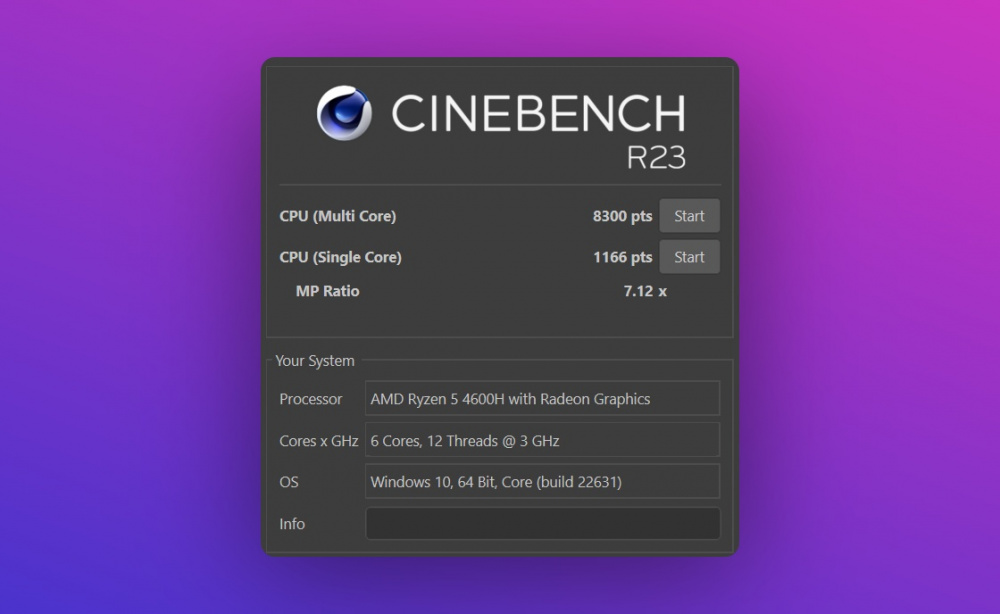Viewport: 1000px width, 614px height.
Task: Select the OS field showing Windows 10
Action: point(543,481)
